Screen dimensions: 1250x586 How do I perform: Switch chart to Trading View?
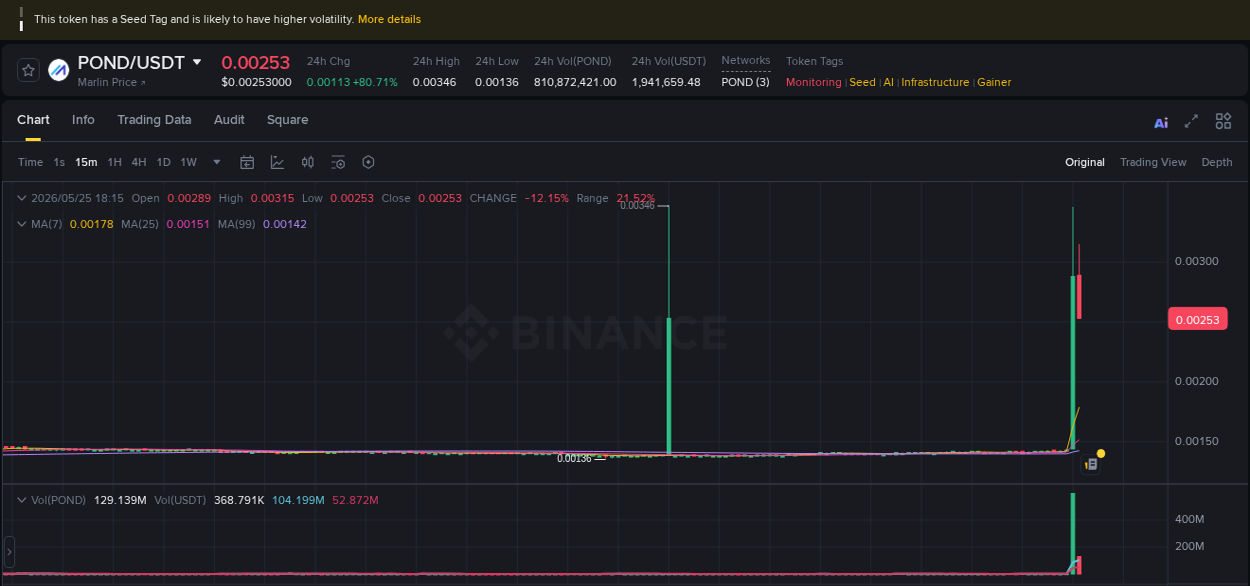1153,162
